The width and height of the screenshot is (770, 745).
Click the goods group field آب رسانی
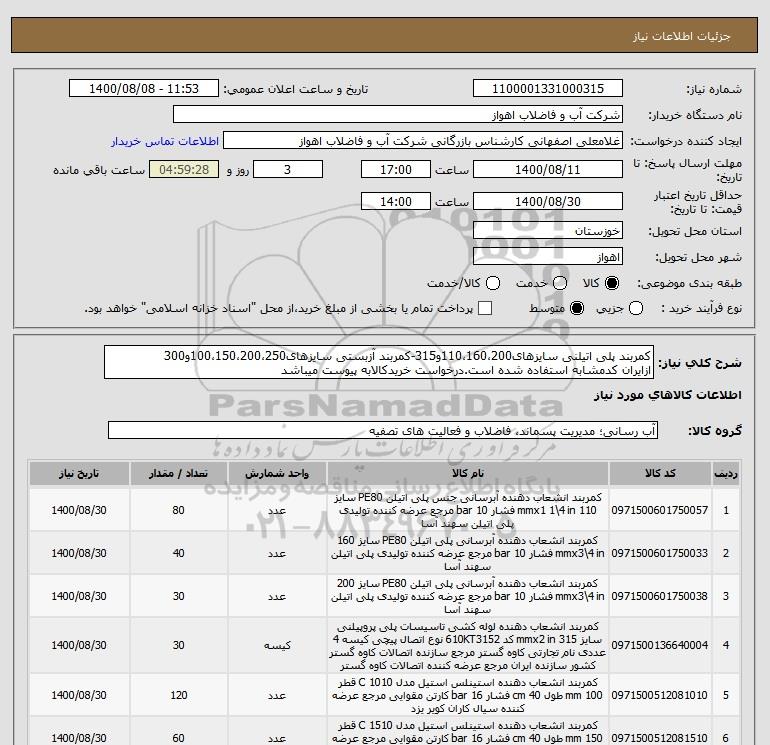pyautogui.click(x=383, y=431)
